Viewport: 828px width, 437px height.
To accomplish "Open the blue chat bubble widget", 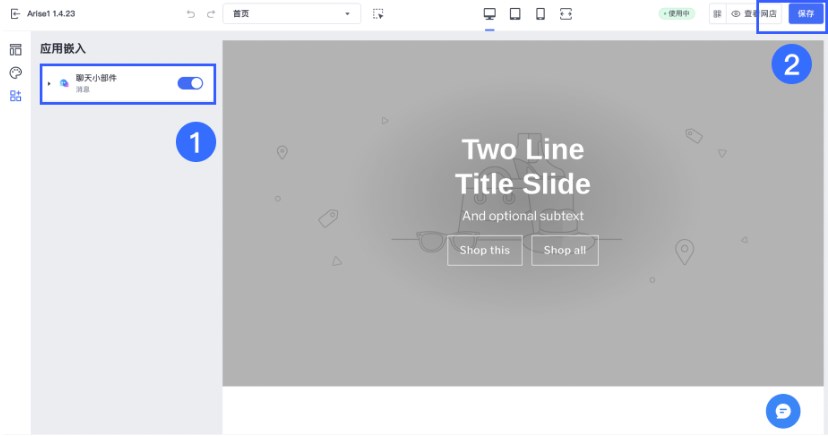I will [783, 411].
